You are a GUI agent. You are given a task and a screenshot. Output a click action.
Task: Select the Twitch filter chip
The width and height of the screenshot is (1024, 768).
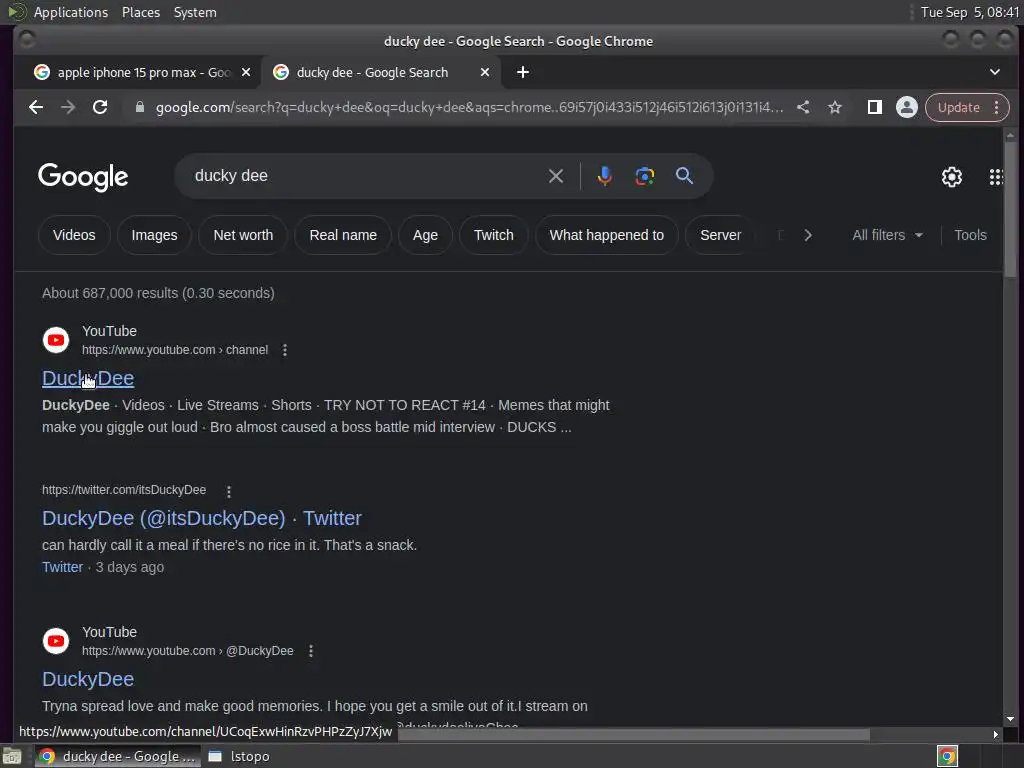coord(494,235)
